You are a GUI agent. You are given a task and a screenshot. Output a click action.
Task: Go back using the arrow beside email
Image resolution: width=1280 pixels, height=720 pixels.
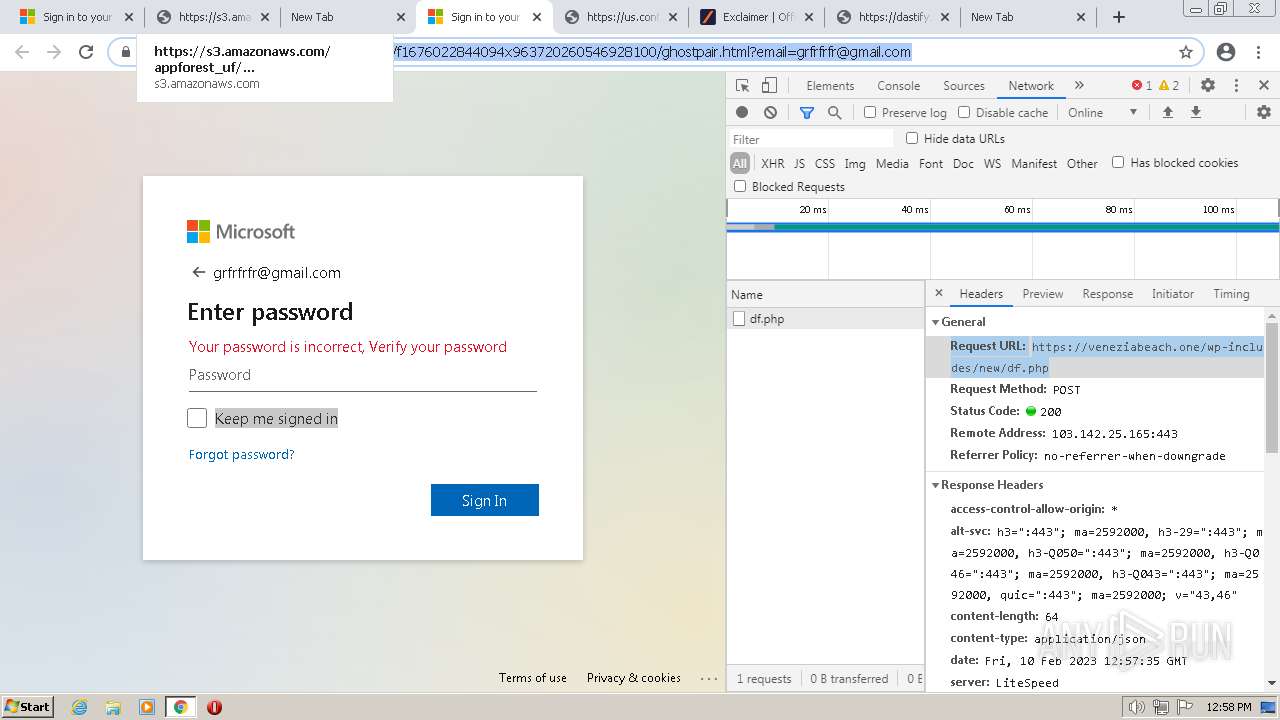click(x=198, y=272)
